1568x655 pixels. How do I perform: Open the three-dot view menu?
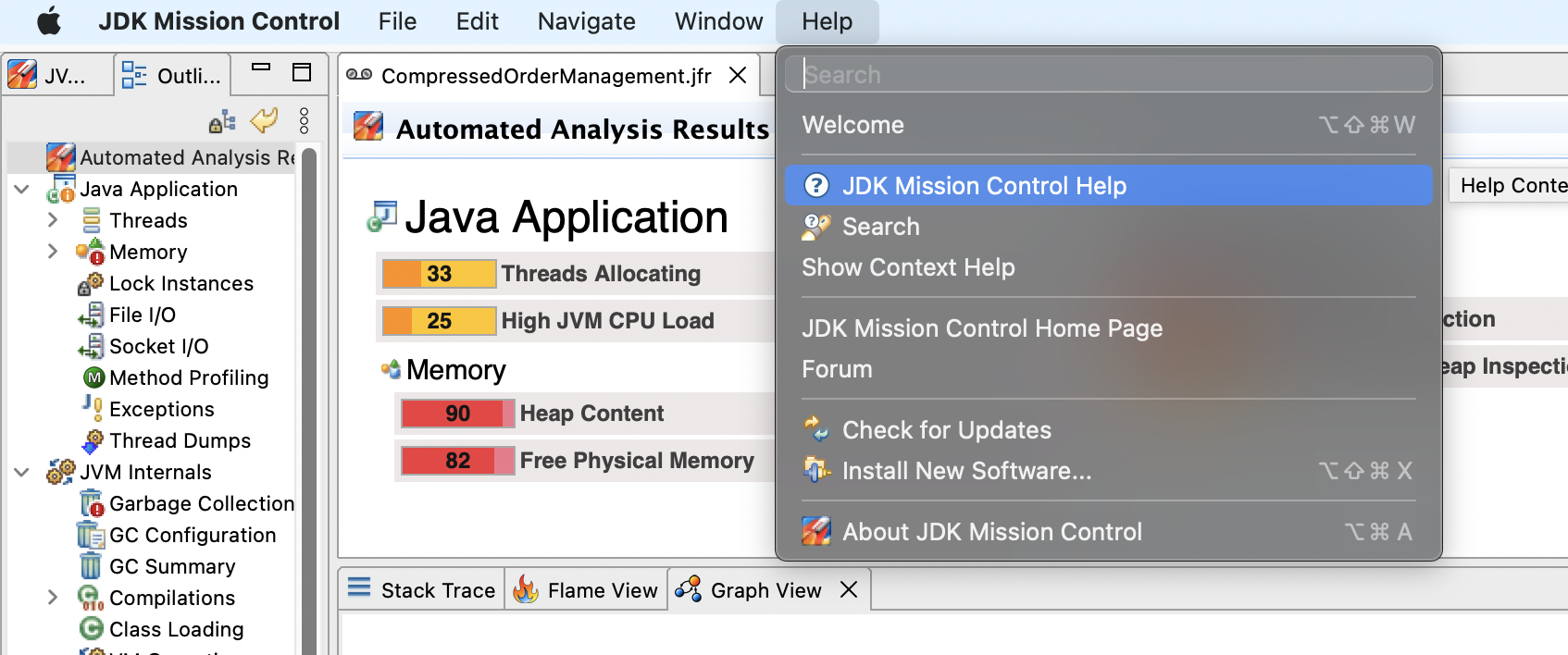[x=304, y=121]
